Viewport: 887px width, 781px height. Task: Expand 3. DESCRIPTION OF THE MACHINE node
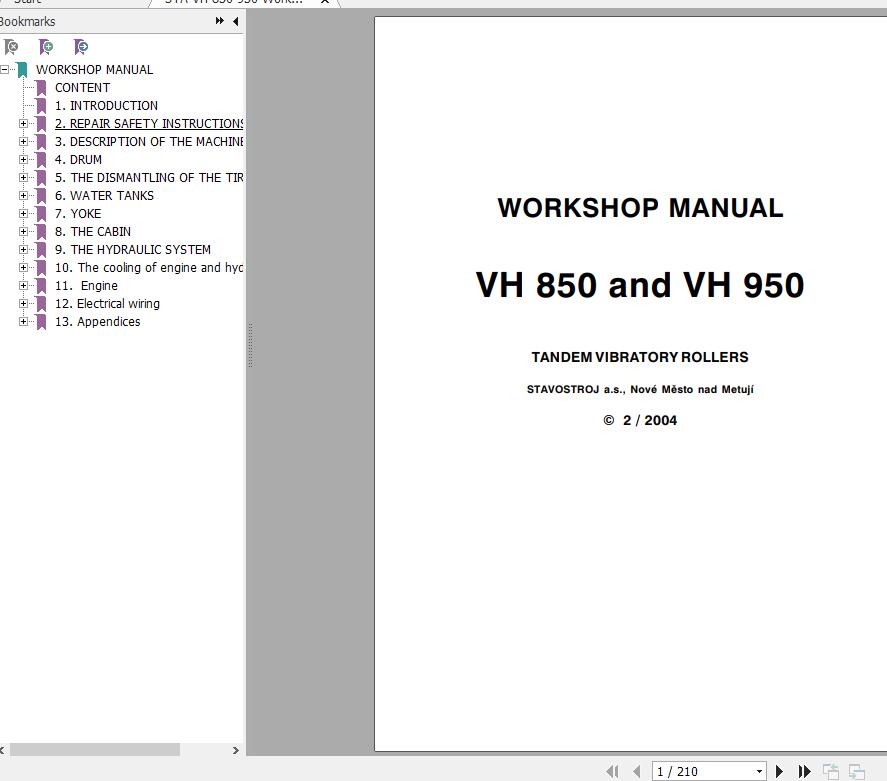click(x=23, y=141)
